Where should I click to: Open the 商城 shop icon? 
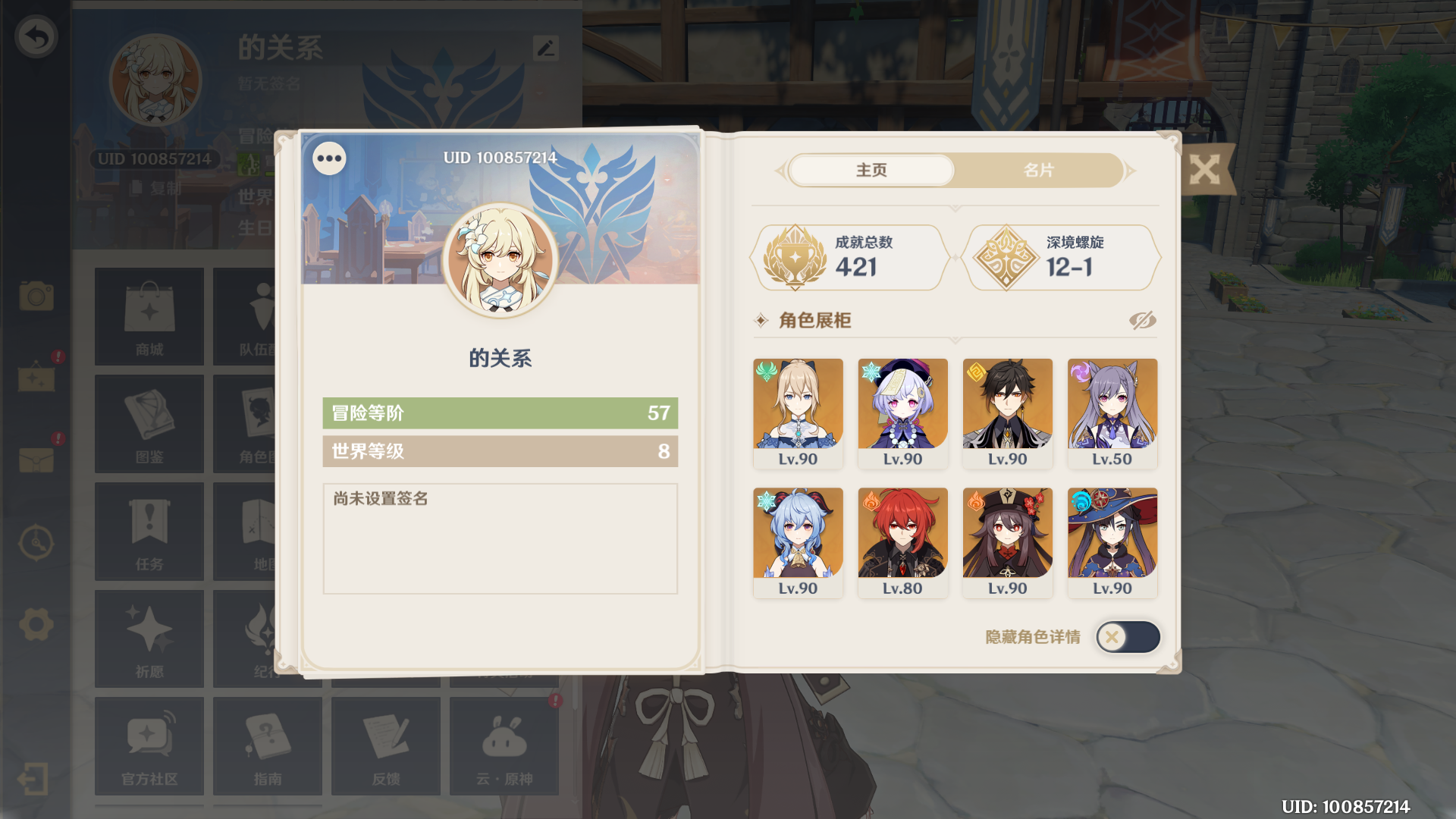(x=149, y=316)
